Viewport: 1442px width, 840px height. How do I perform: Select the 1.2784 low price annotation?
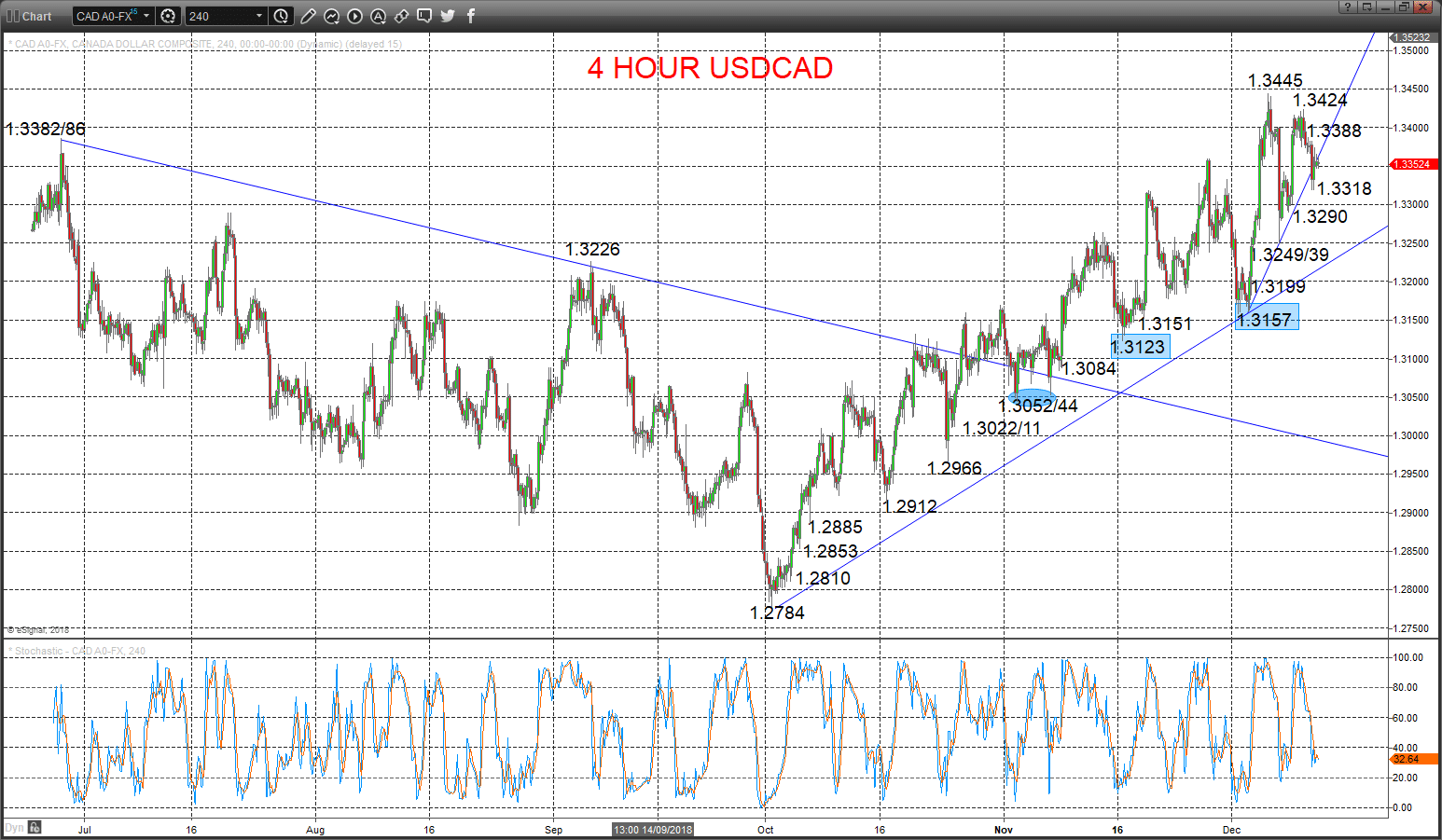(x=777, y=613)
